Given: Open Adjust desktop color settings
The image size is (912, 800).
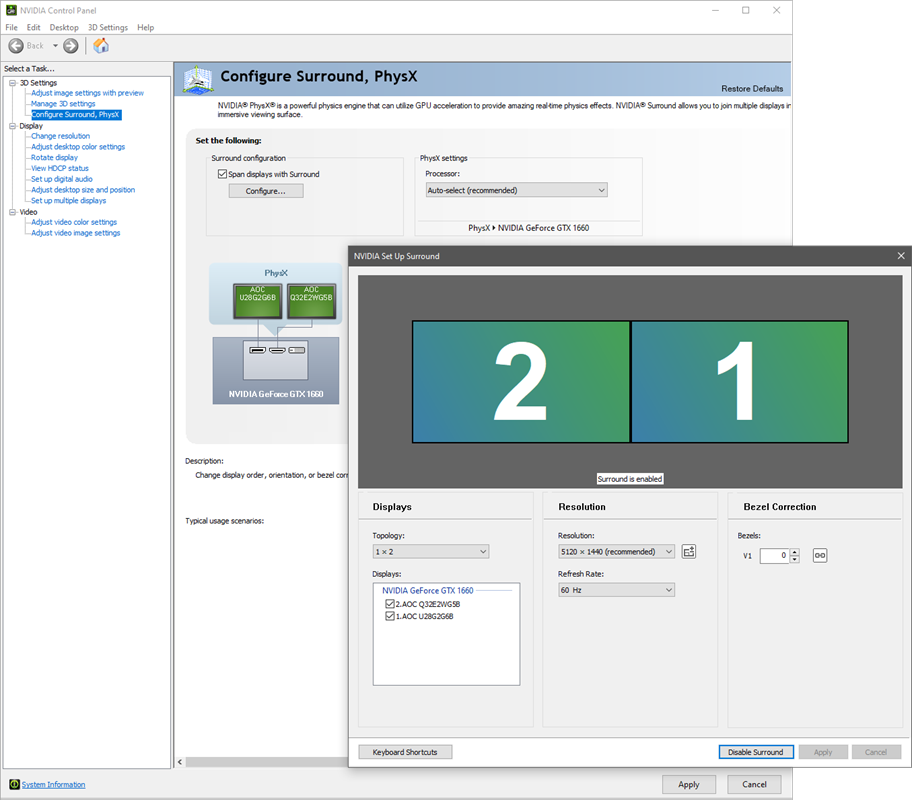Looking at the screenshot, I should click(78, 147).
